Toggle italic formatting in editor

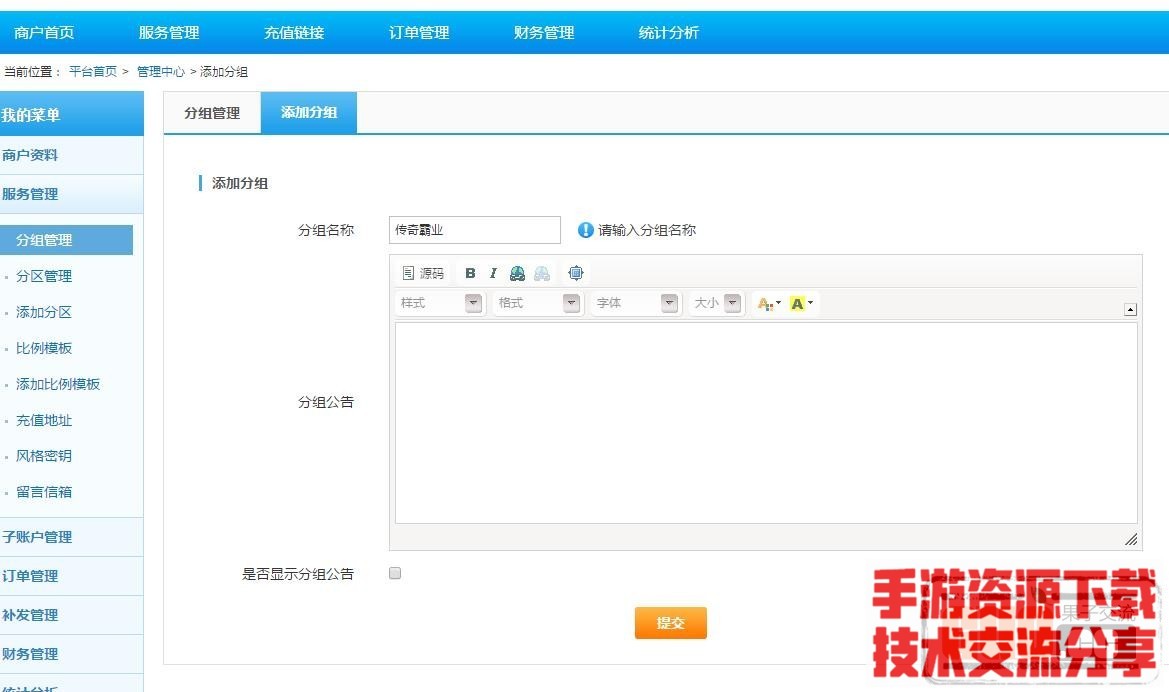(x=493, y=273)
